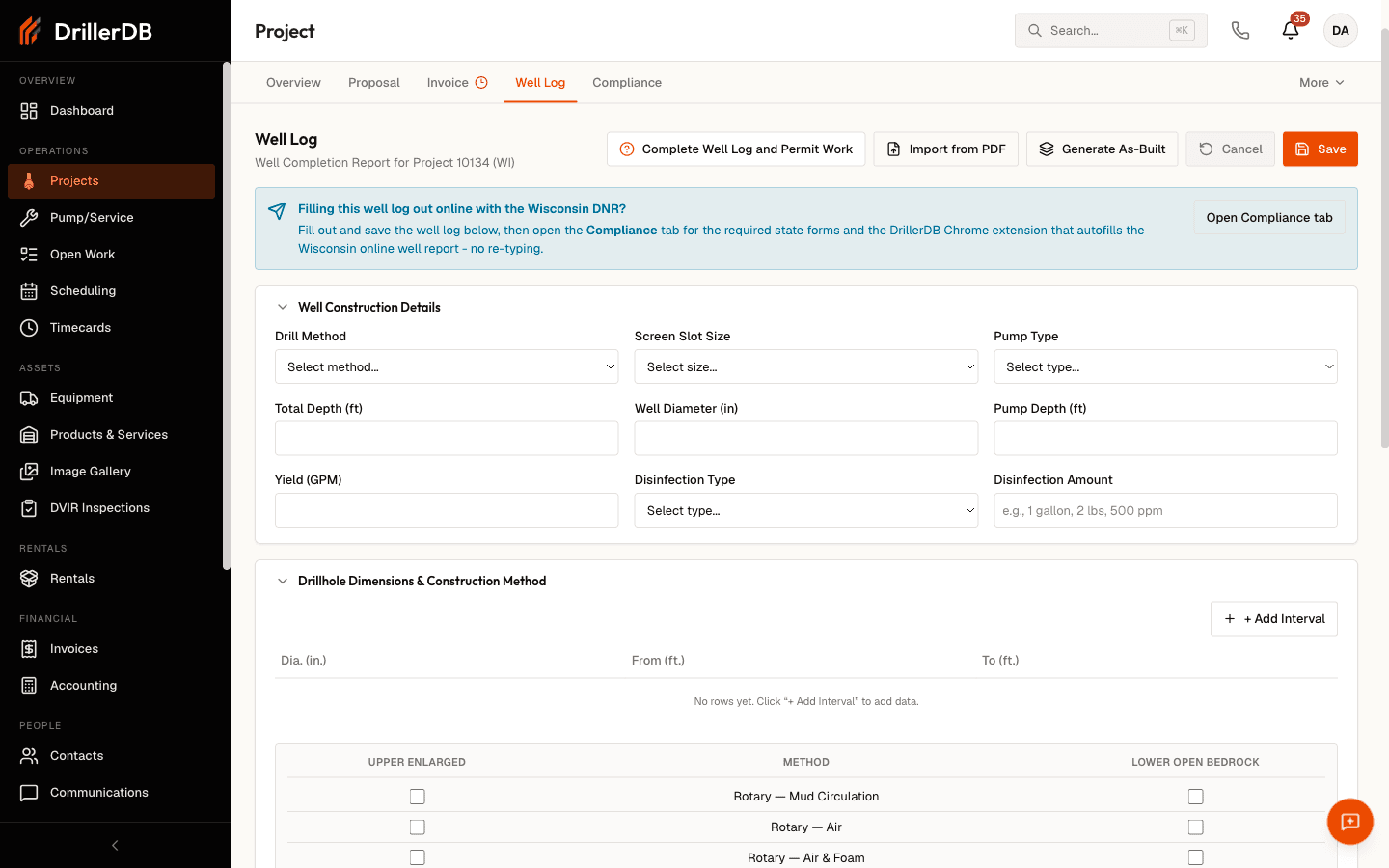Click the phone icon in header

pos(1240,31)
